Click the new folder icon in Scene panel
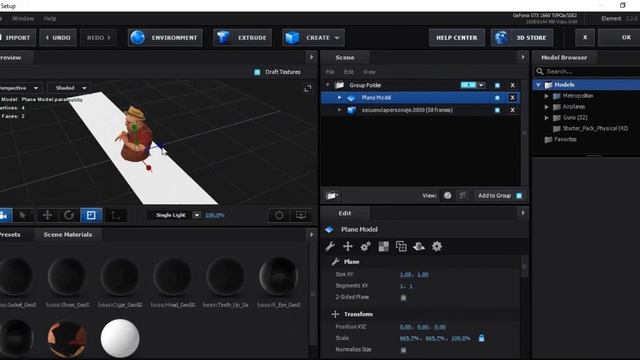This screenshot has width=640, height=360. (333, 196)
